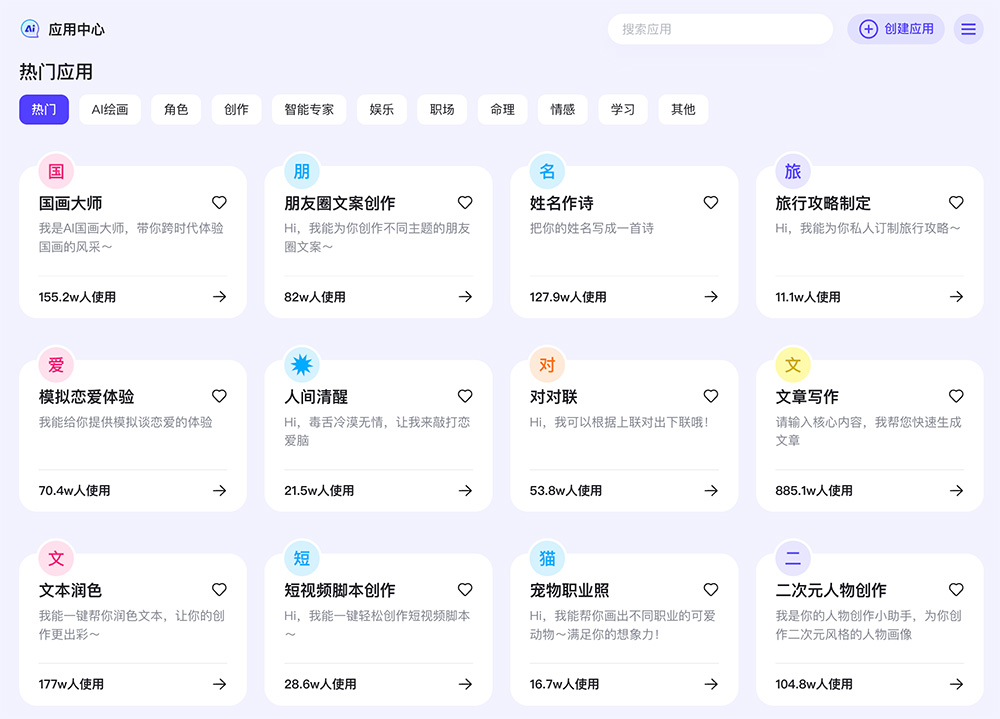
Task: Click the 创建应用 button
Action: [896, 29]
